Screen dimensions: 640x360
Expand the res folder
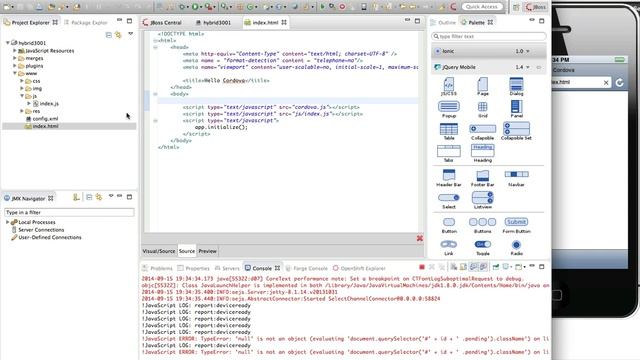(22, 111)
